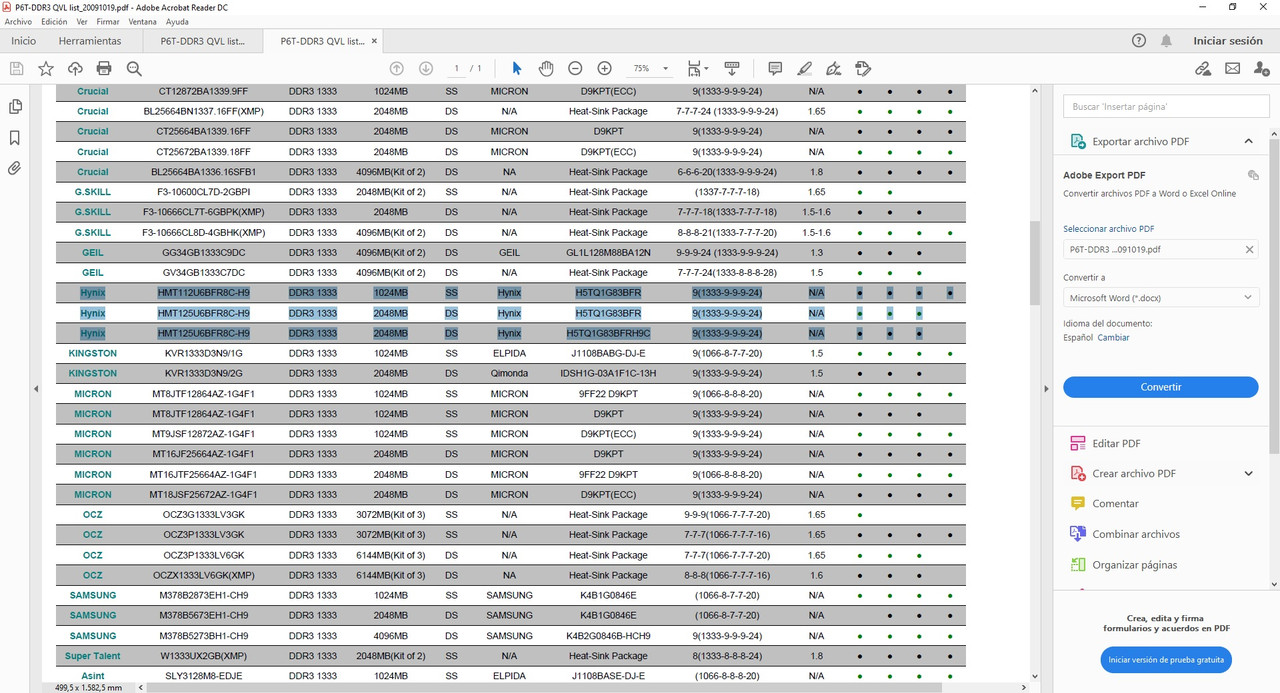1280x693 pixels.
Task: Open the Ayuda menu
Action: click(177, 21)
